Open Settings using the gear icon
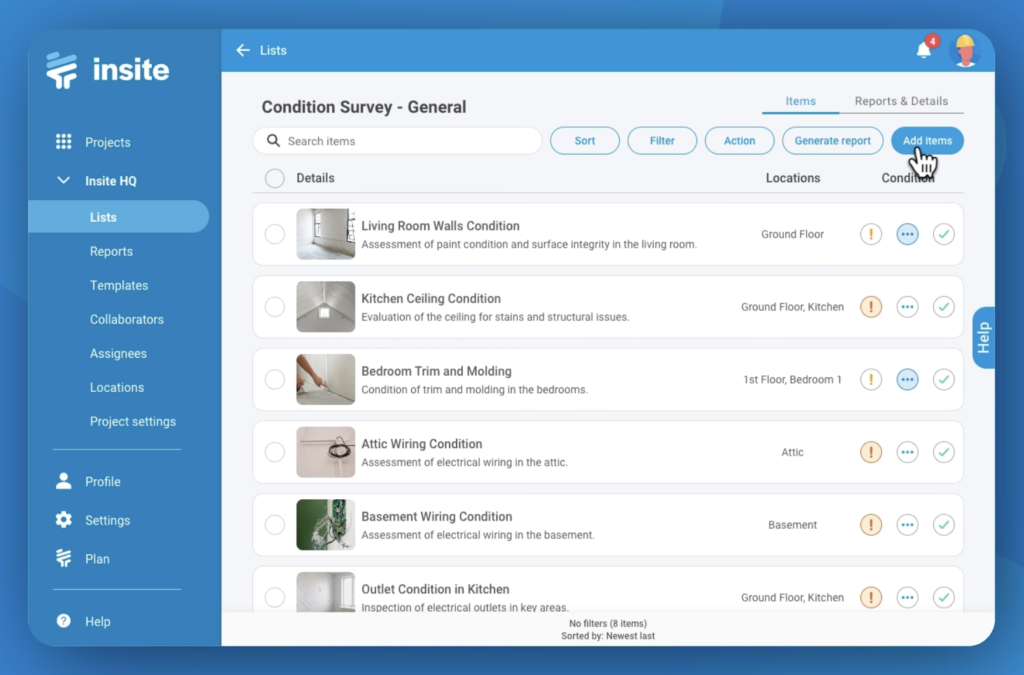The height and width of the screenshot is (675, 1024). 63,520
